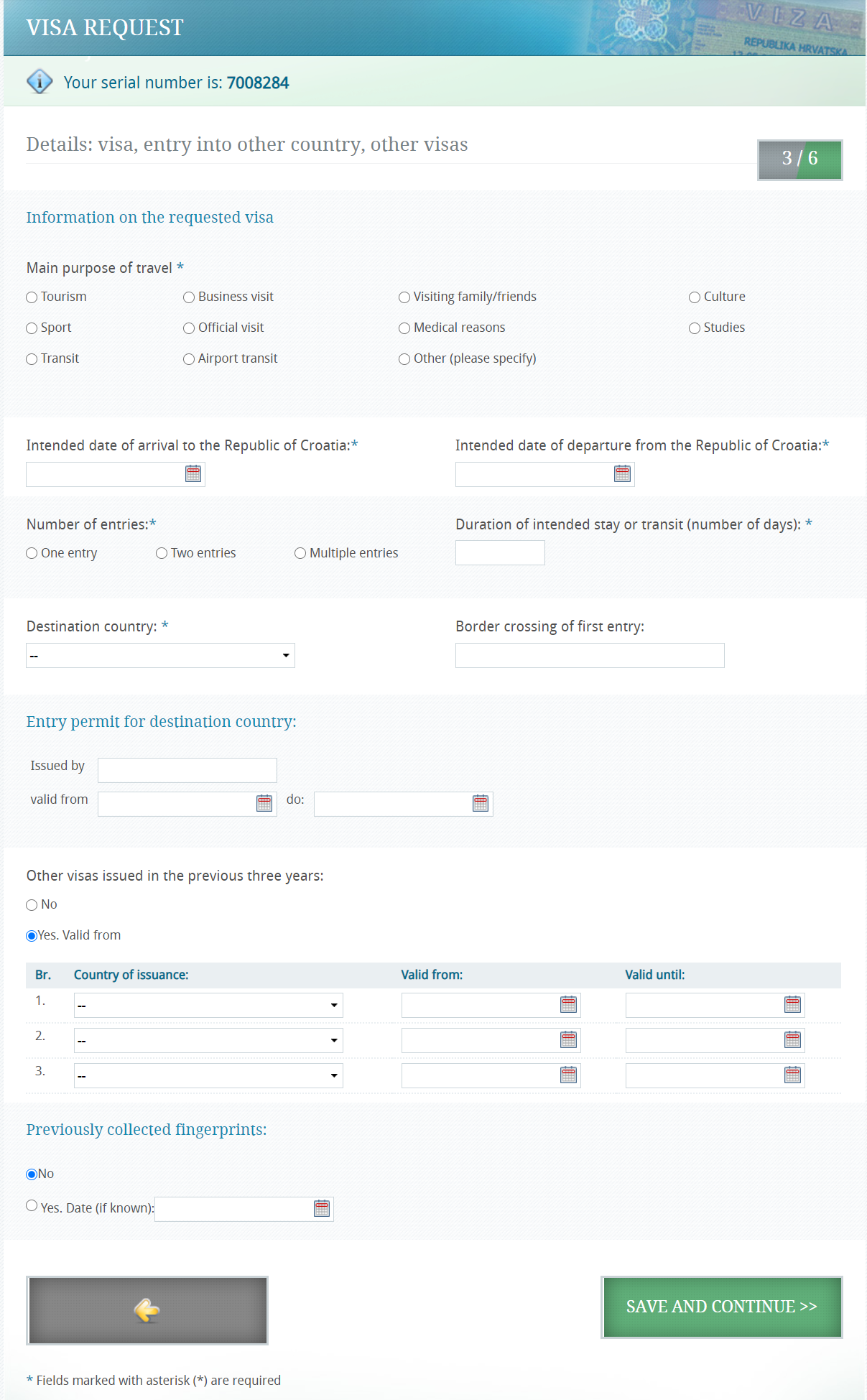The height and width of the screenshot is (1400, 867).
Task: Open row 2 Valid from calendar
Action: pos(568,1040)
